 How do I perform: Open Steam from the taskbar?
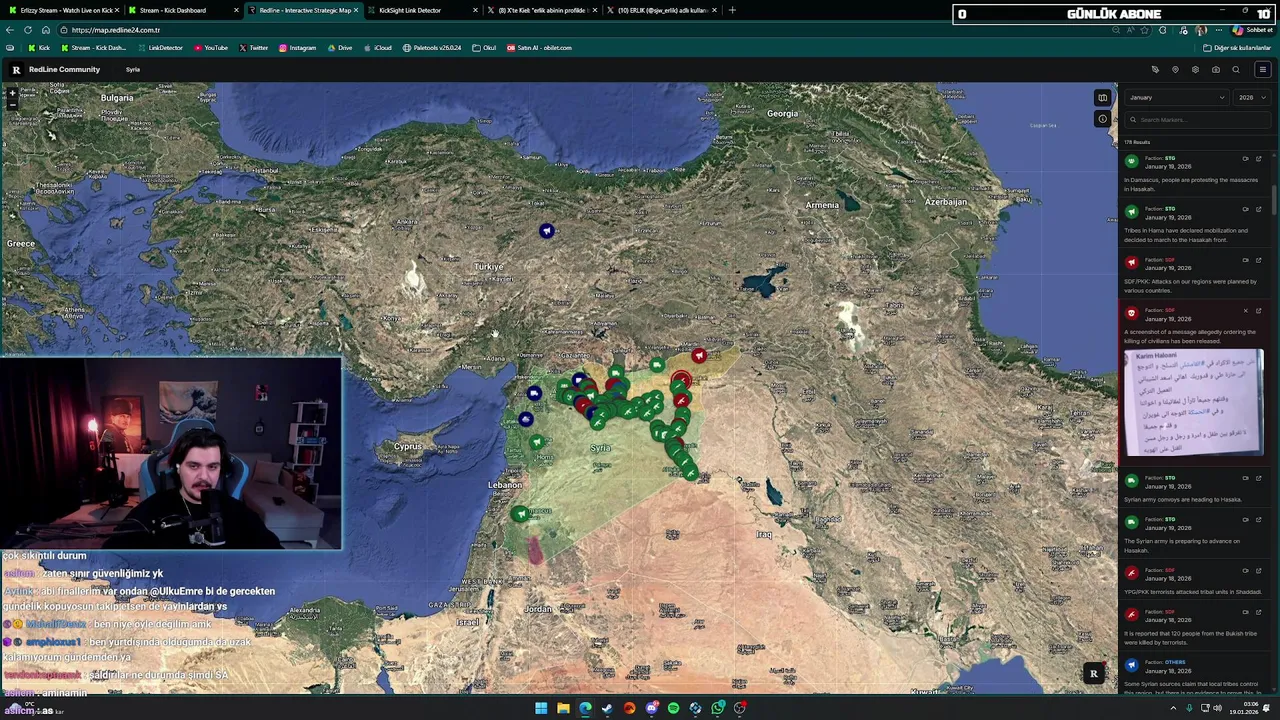(x=607, y=708)
